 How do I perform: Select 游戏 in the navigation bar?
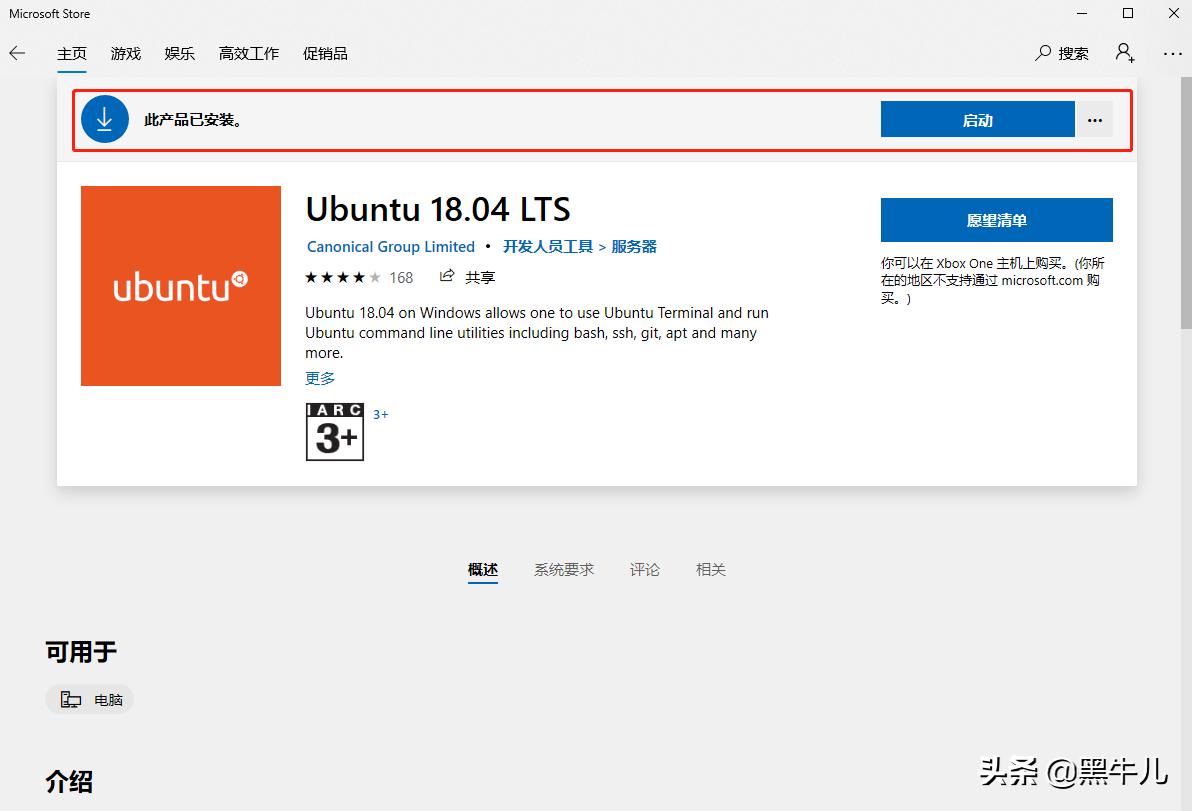click(x=125, y=53)
